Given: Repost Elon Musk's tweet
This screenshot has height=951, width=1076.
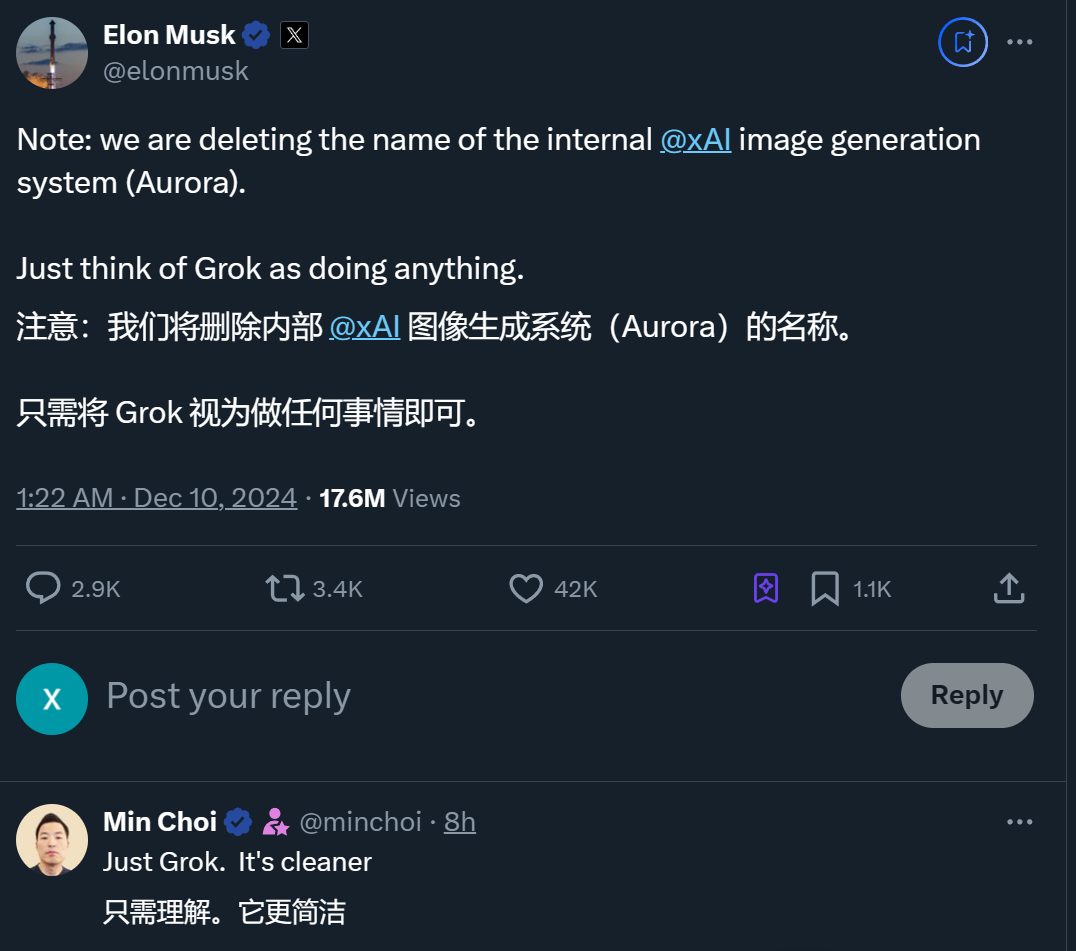Looking at the screenshot, I should [286, 588].
